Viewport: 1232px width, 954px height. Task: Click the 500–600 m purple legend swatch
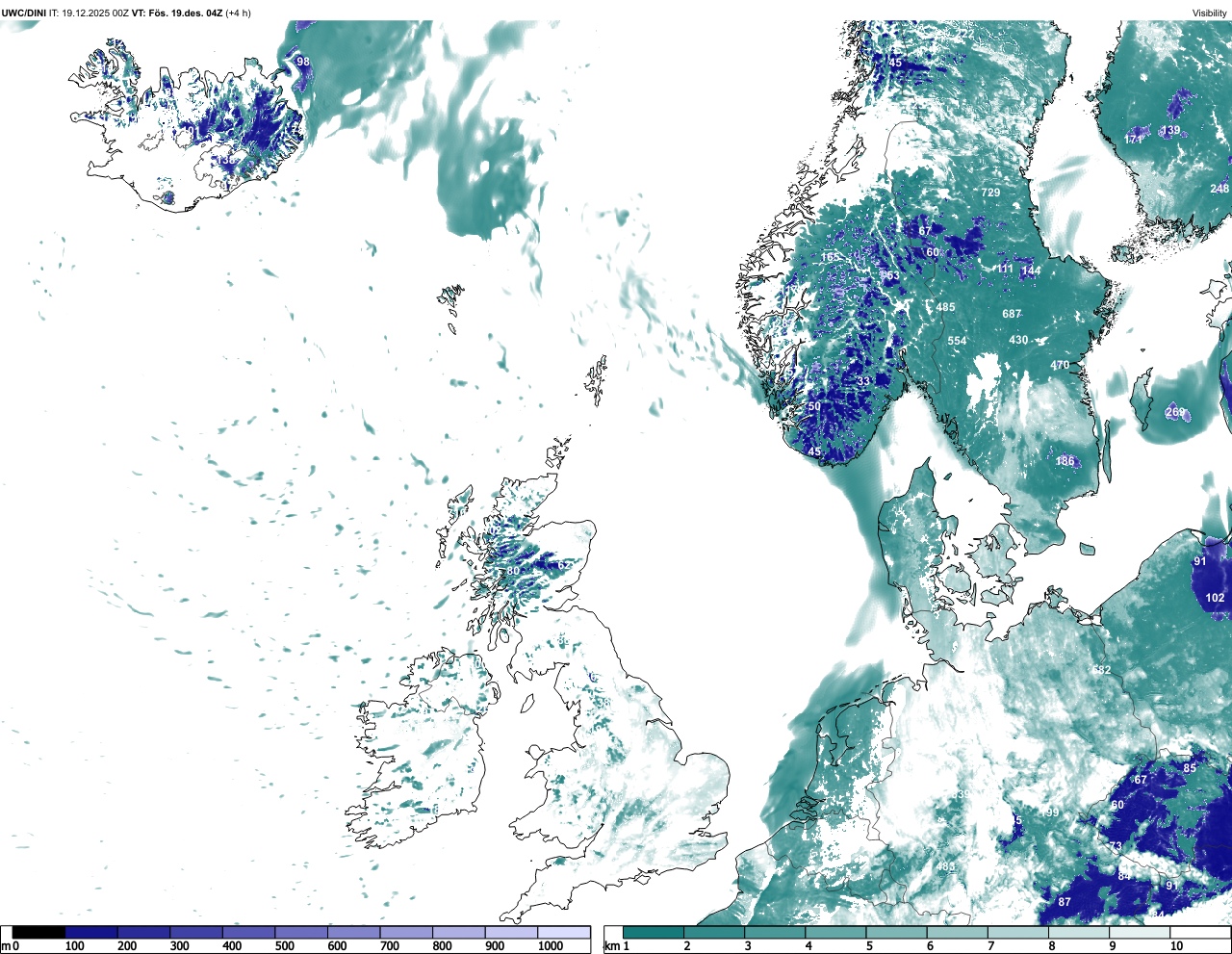click(301, 933)
